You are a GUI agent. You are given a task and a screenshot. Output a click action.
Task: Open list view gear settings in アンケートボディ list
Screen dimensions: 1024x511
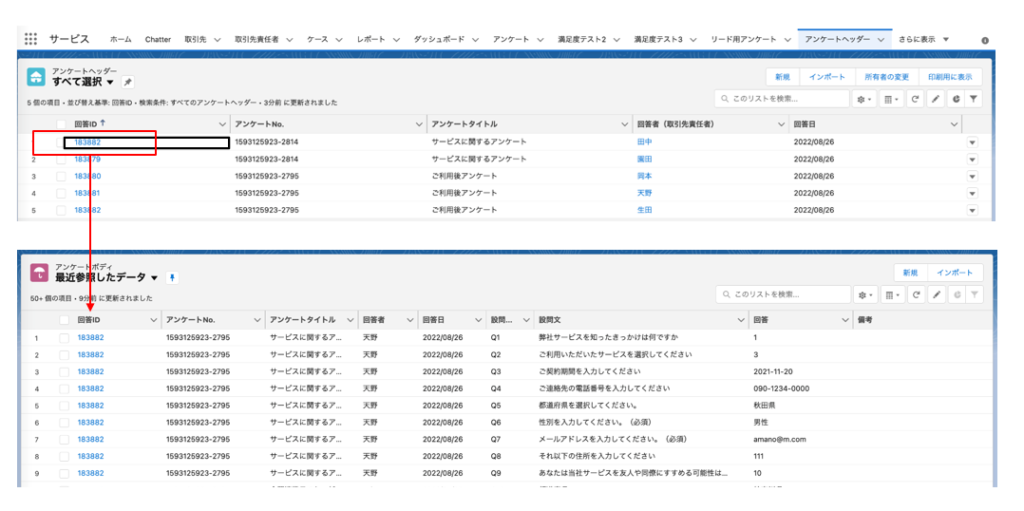(x=865, y=295)
